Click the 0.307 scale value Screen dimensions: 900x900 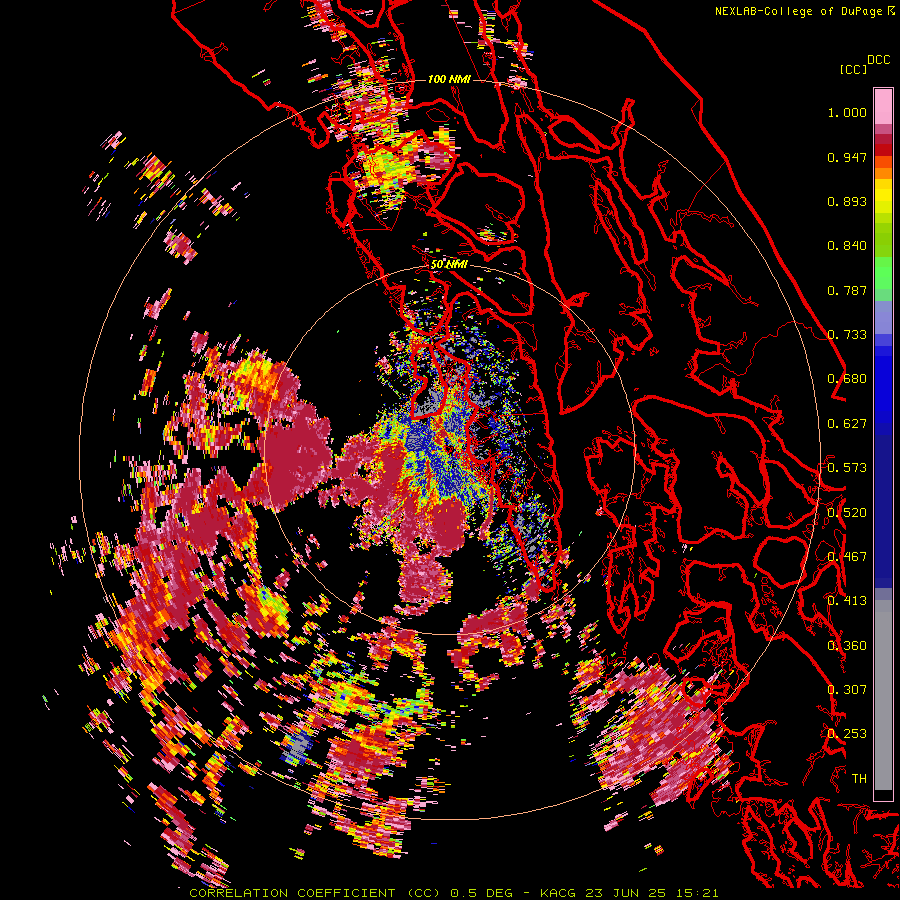pos(847,689)
